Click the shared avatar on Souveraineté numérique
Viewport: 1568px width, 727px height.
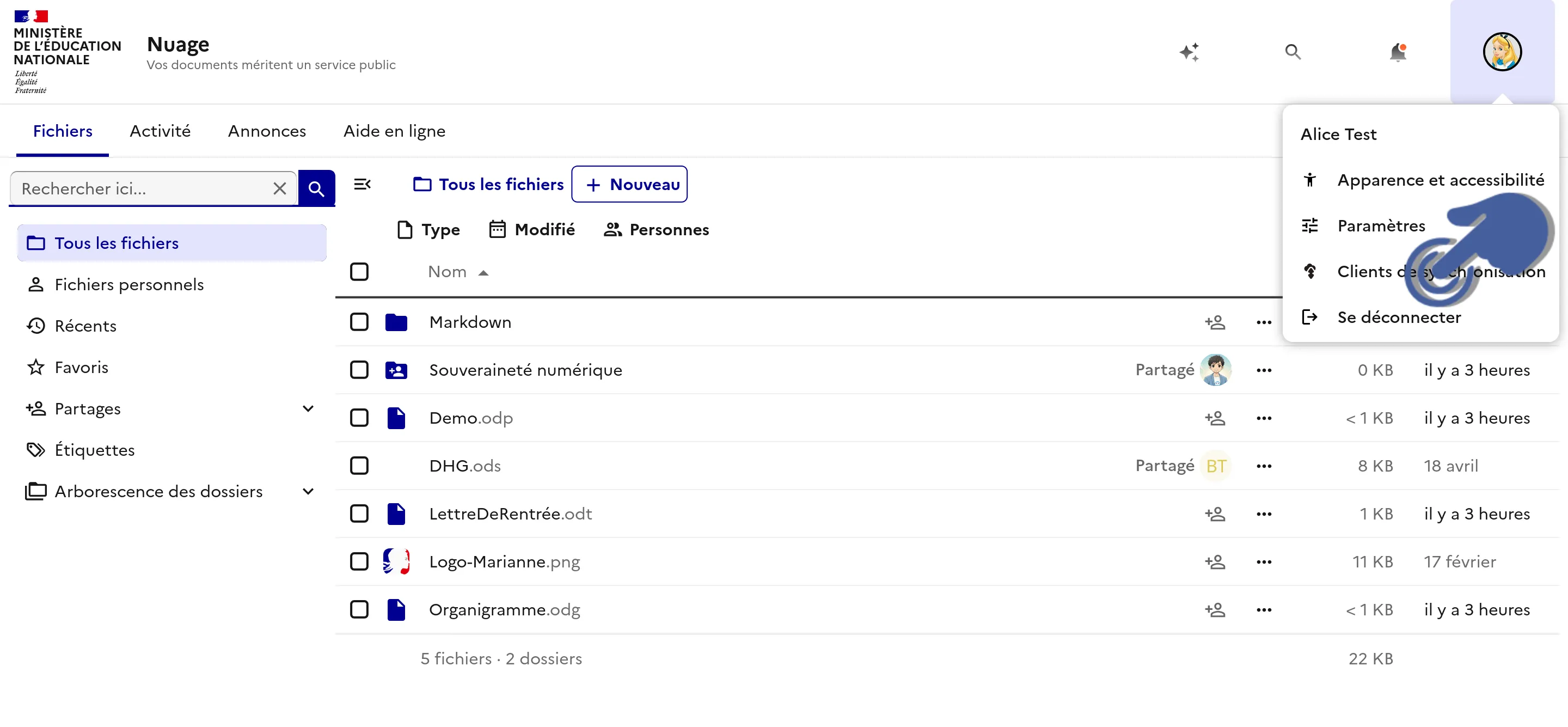[x=1215, y=370]
